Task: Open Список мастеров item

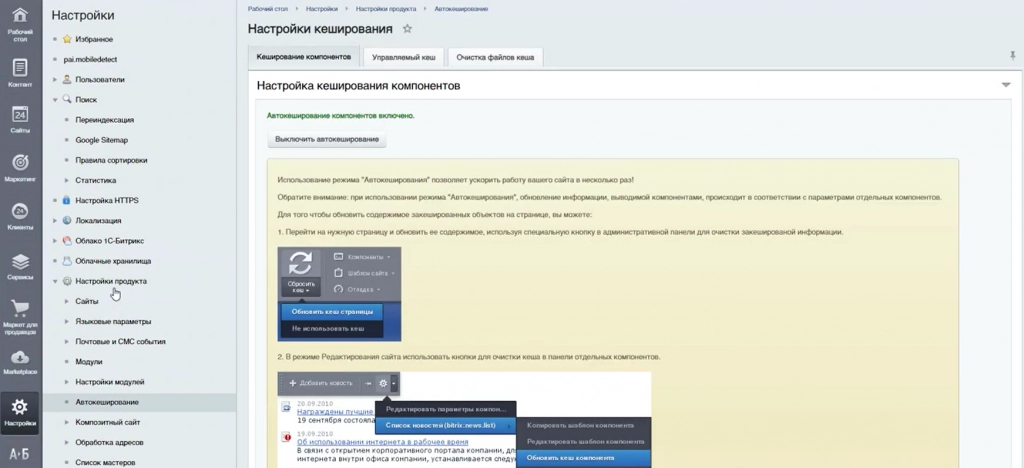Action: tap(105, 463)
